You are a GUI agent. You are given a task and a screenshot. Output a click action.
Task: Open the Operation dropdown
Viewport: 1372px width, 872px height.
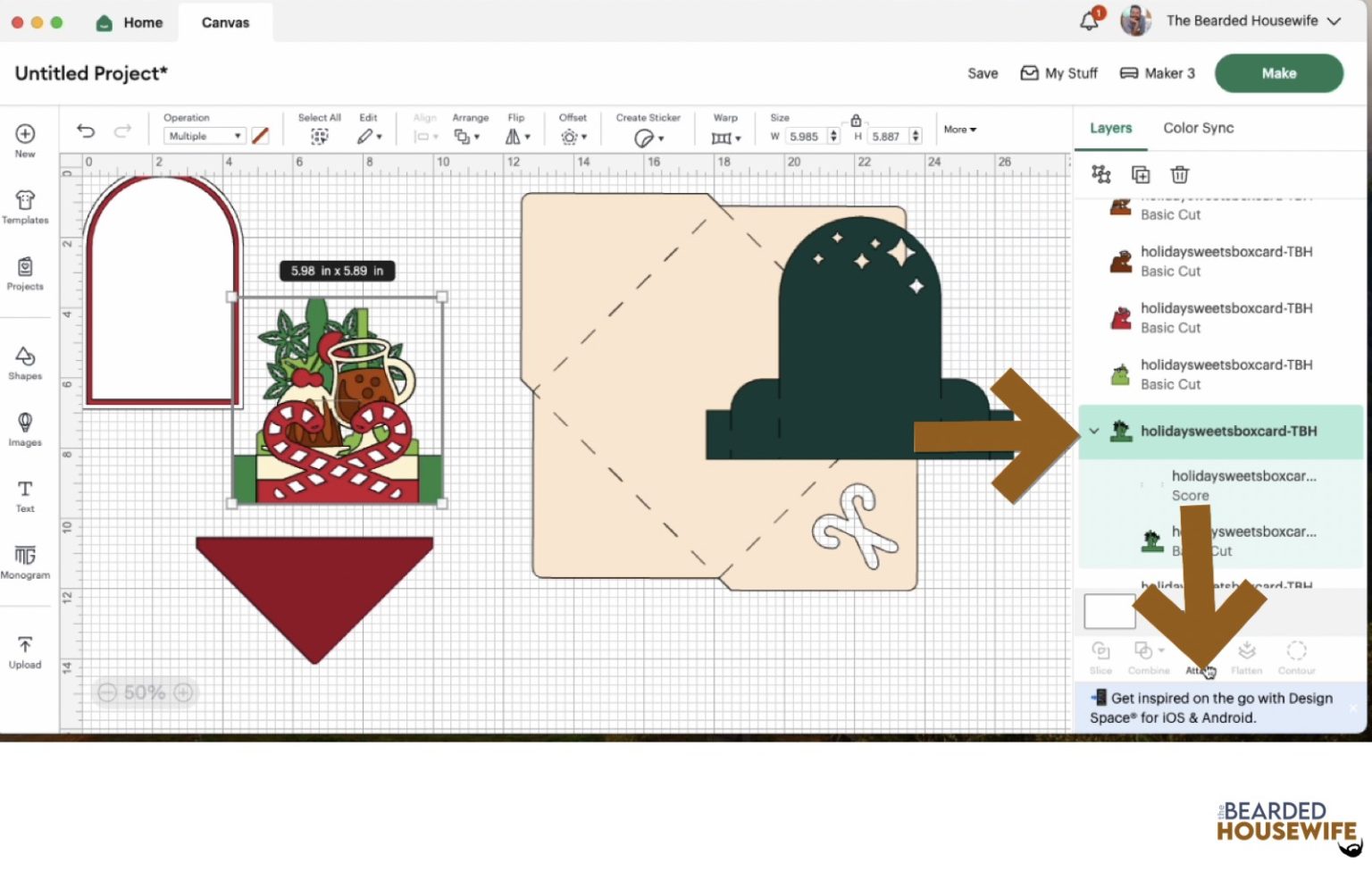point(204,135)
